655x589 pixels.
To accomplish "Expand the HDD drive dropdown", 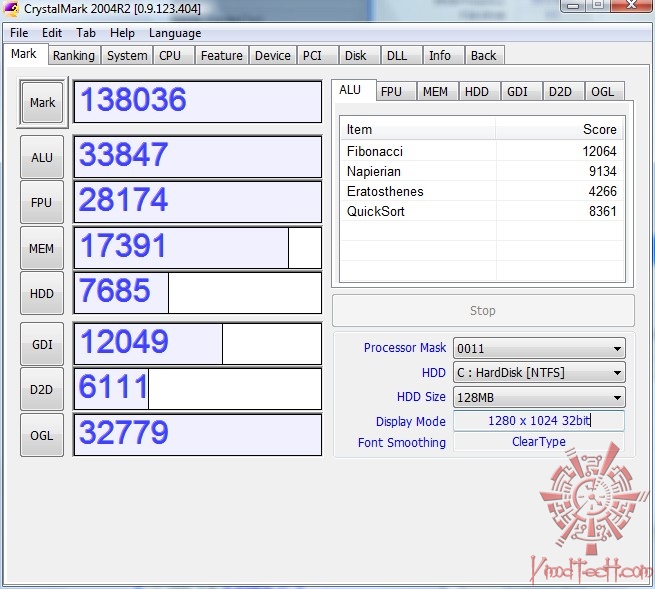I will coord(539,372).
